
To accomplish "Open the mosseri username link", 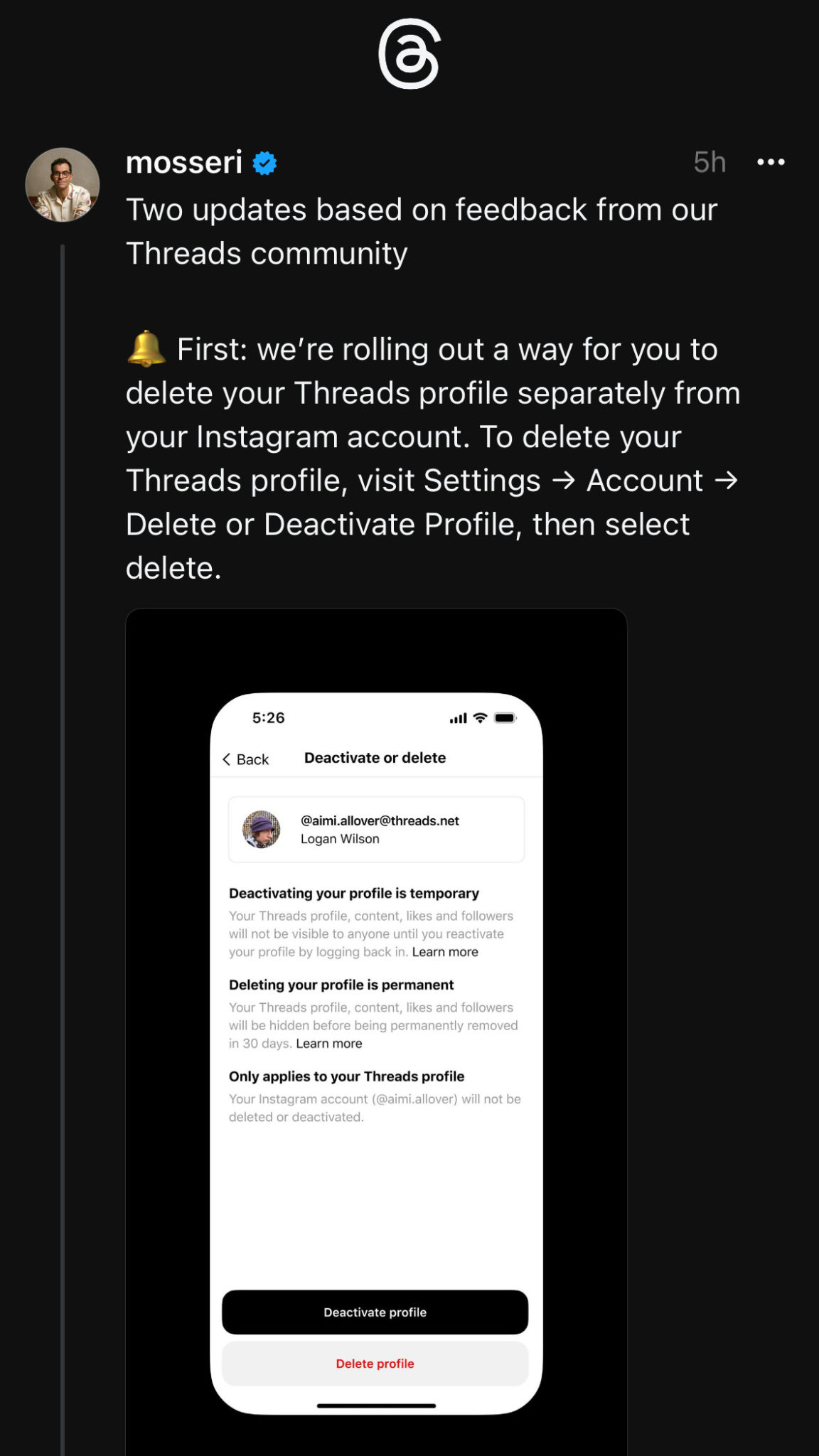I will (x=184, y=163).
